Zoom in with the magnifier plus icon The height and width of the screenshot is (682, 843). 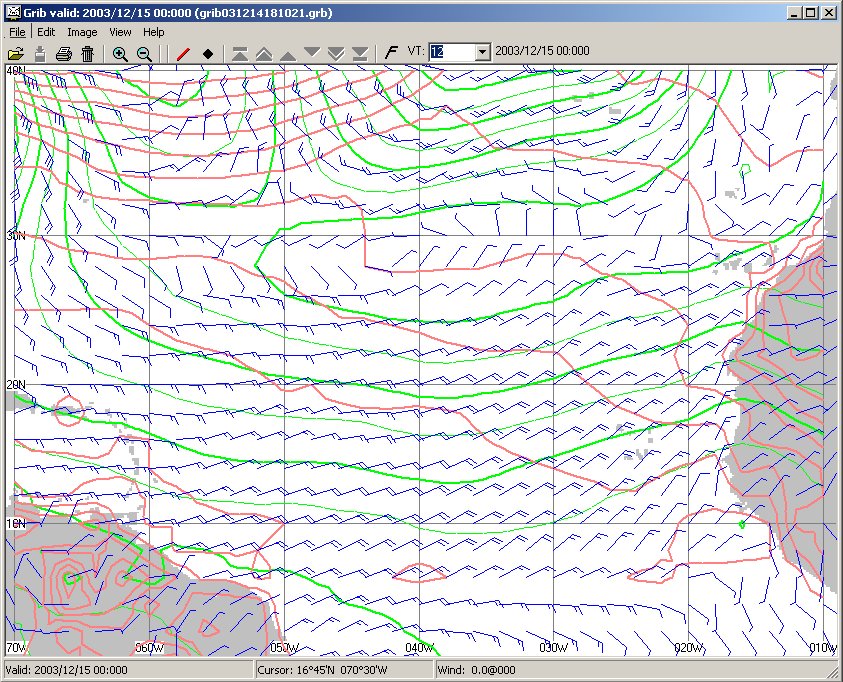pyautogui.click(x=120, y=54)
